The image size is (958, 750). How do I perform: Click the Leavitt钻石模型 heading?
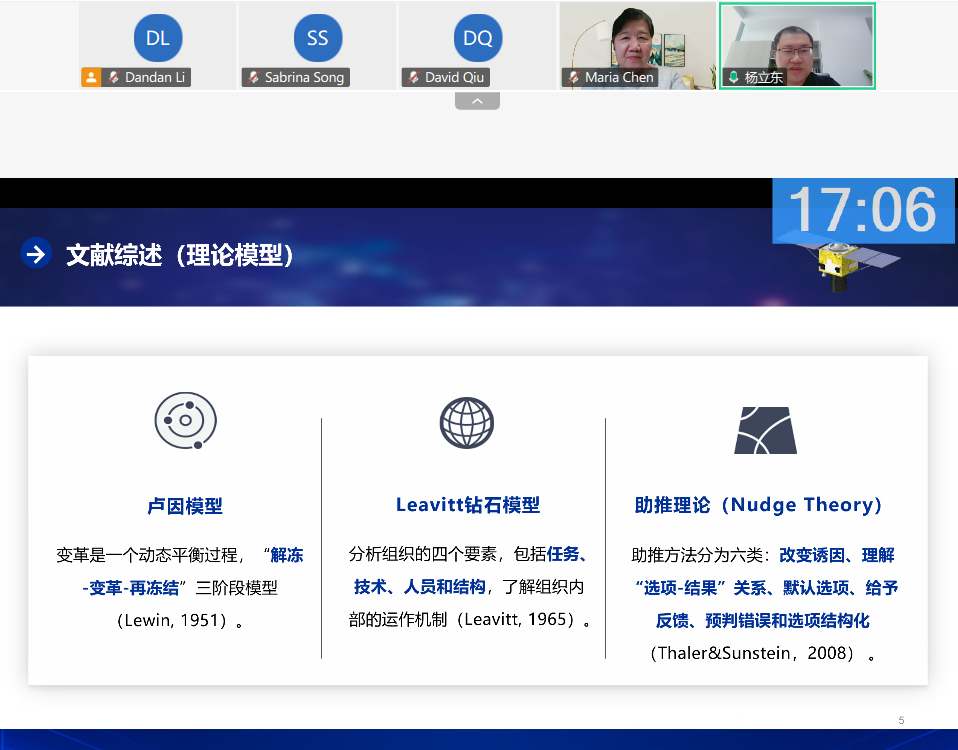[468, 505]
